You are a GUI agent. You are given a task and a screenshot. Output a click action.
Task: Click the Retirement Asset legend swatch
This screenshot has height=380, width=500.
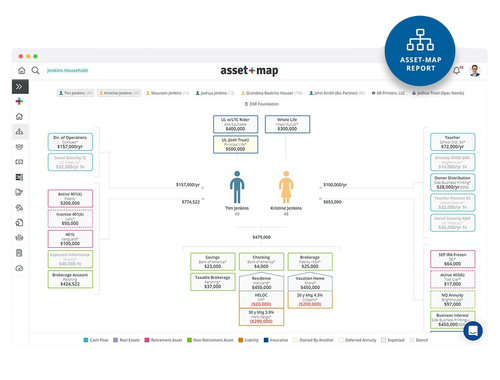147,340
